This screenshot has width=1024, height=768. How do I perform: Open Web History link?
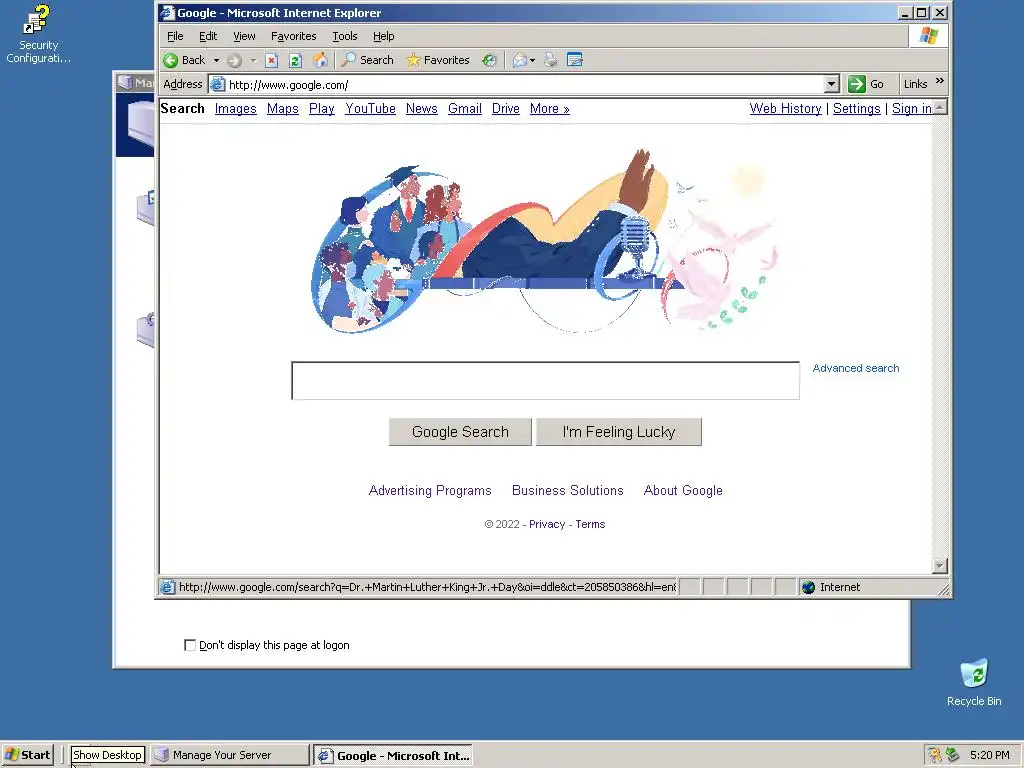tap(785, 109)
